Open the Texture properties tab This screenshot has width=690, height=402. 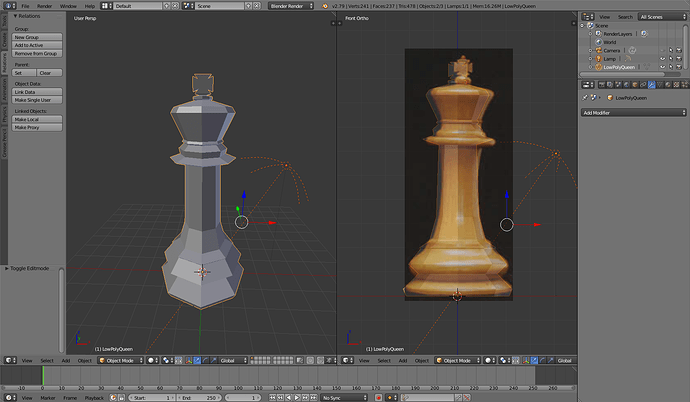coord(676,85)
